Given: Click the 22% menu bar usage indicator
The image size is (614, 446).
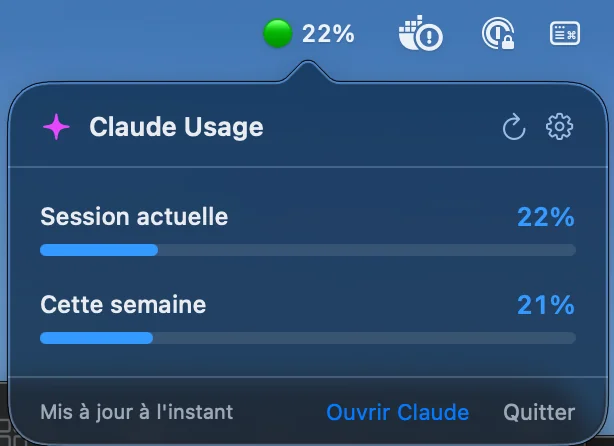Looking at the screenshot, I should click(x=328, y=34).
